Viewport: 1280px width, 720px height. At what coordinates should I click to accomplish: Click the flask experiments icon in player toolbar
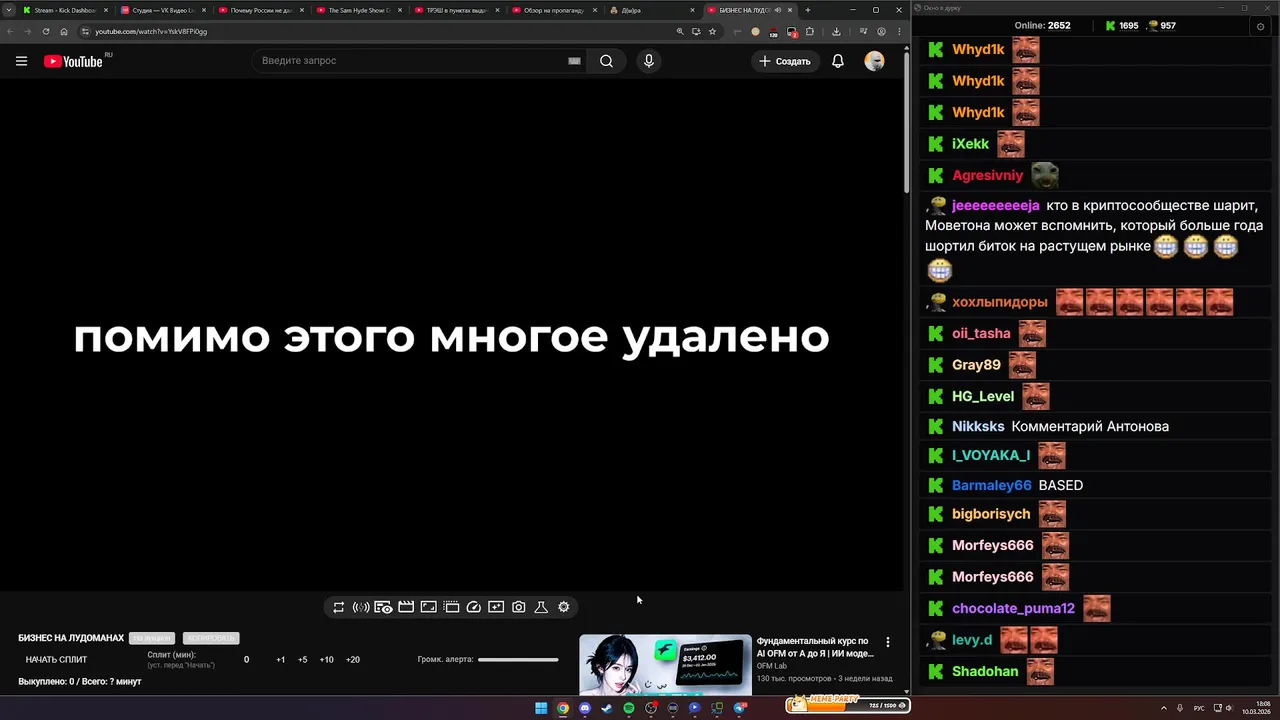(x=541, y=607)
